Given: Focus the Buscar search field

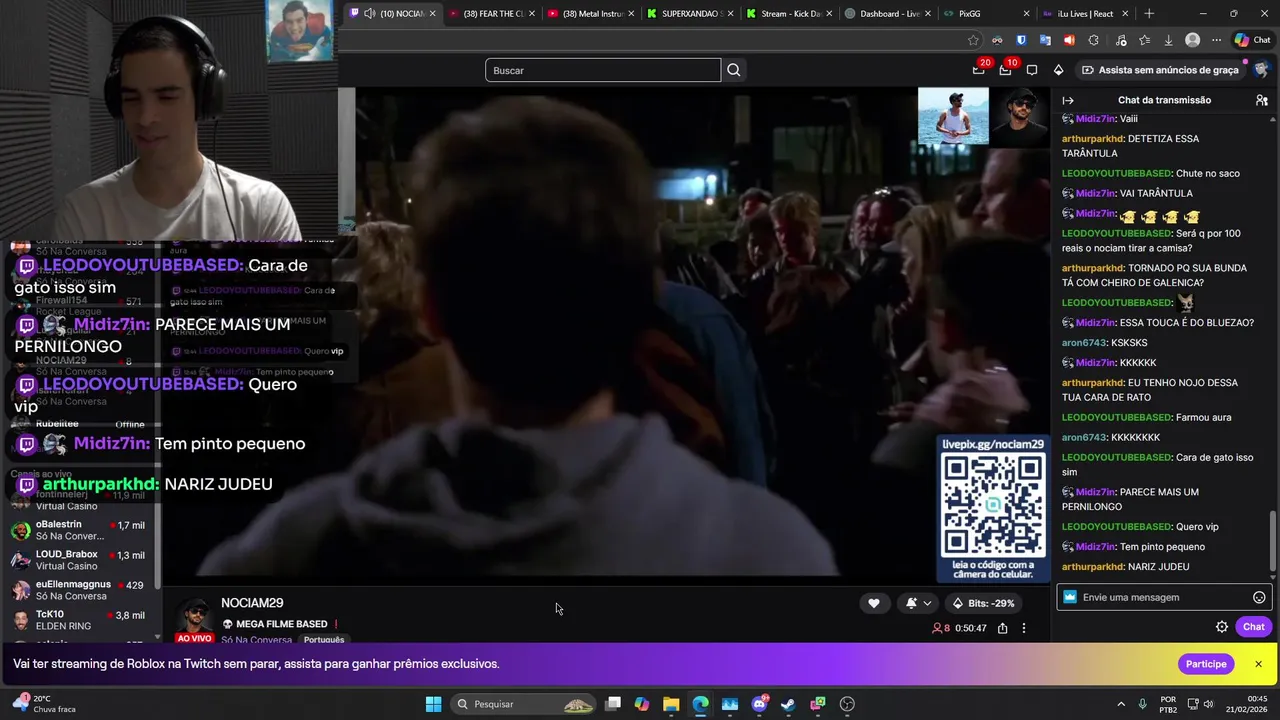Looking at the screenshot, I should tap(603, 70).
